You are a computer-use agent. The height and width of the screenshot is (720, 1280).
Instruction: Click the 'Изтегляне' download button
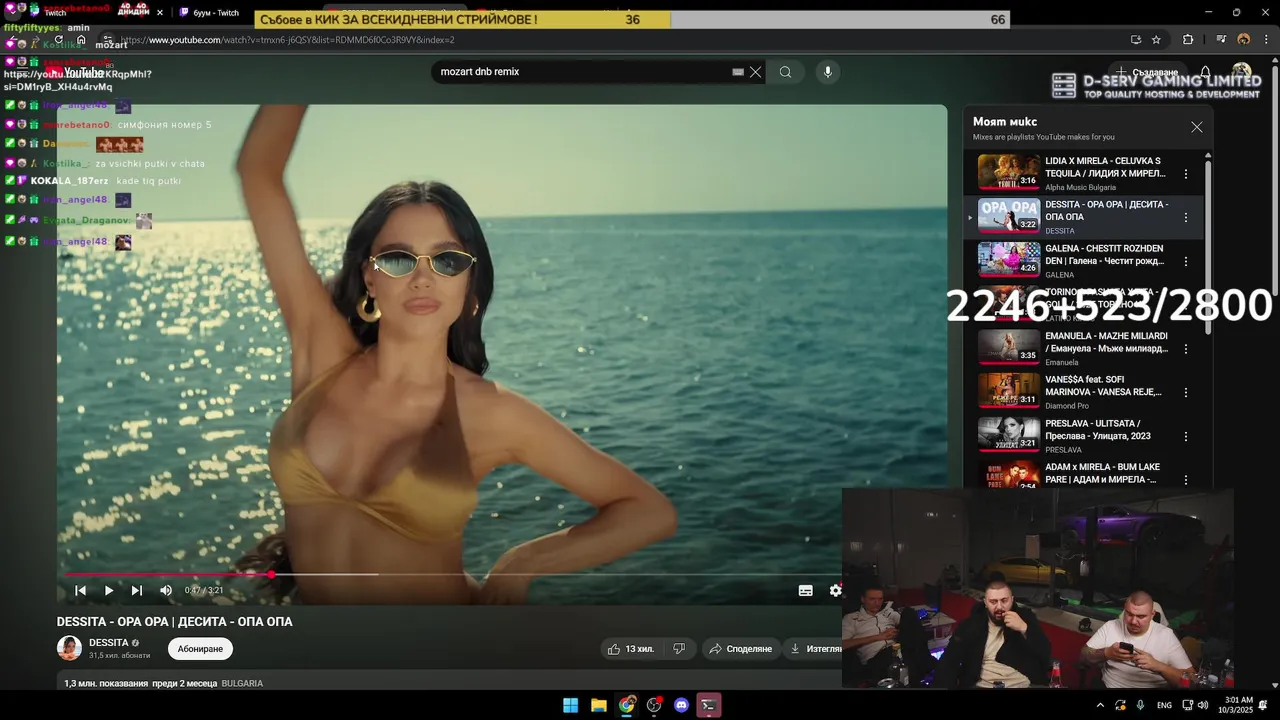pyautogui.click(x=816, y=649)
